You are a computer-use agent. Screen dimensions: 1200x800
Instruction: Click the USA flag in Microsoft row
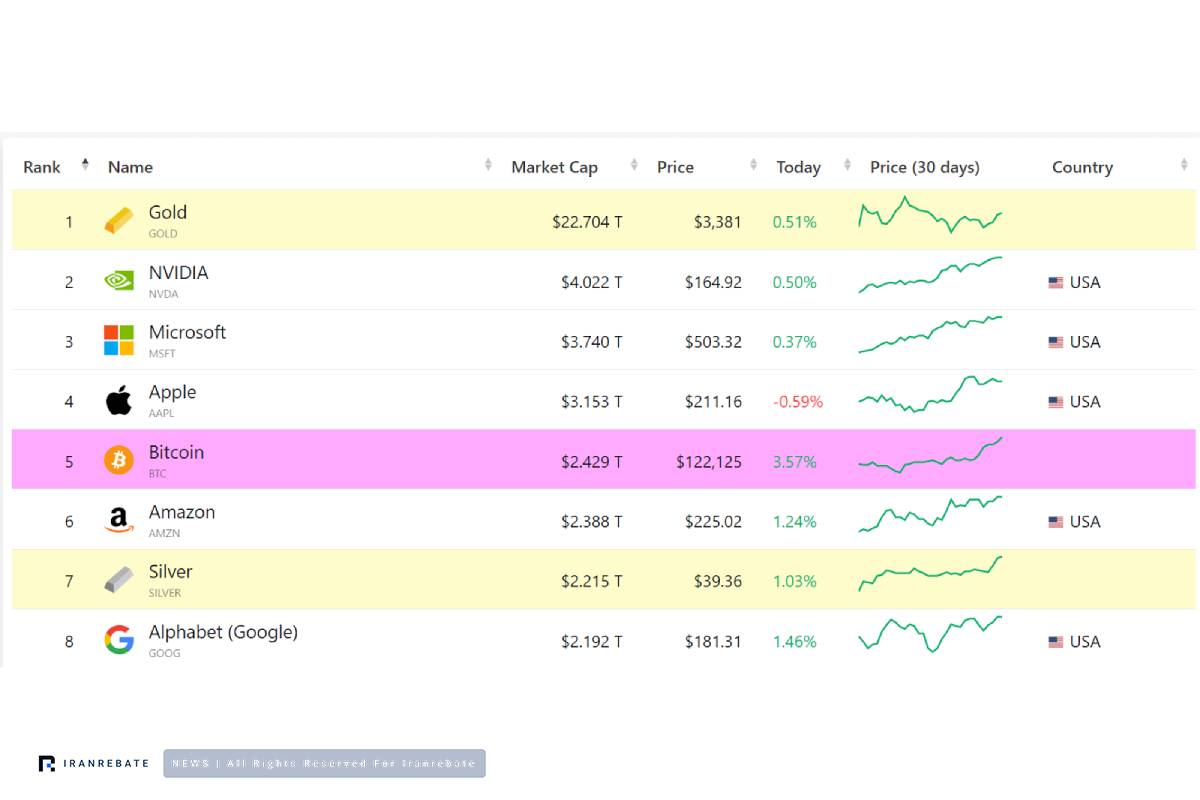(x=1056, y=342)
